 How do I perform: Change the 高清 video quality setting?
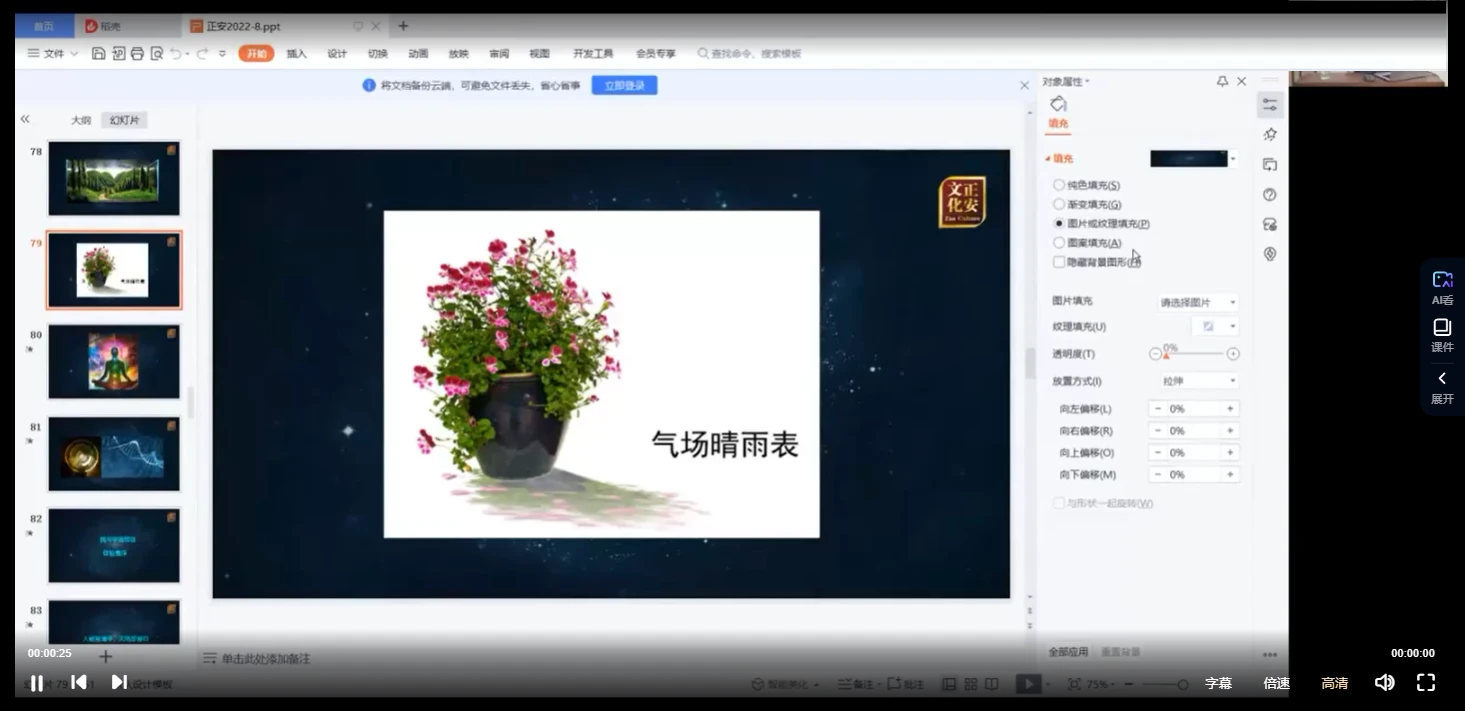coord(1334,683)
